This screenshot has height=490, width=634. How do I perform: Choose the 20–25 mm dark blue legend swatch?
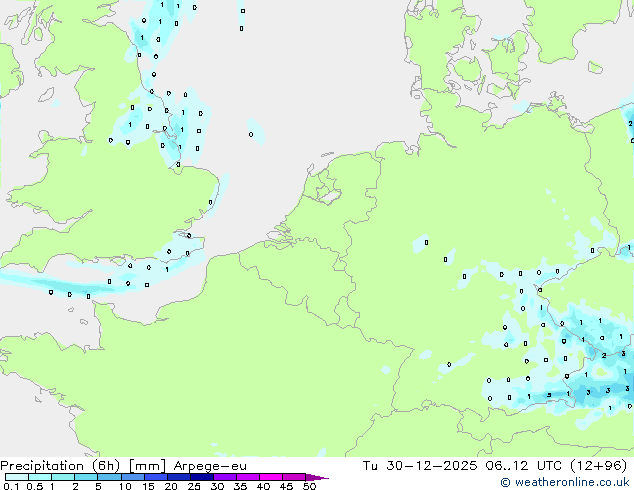(x=178, y=477)
